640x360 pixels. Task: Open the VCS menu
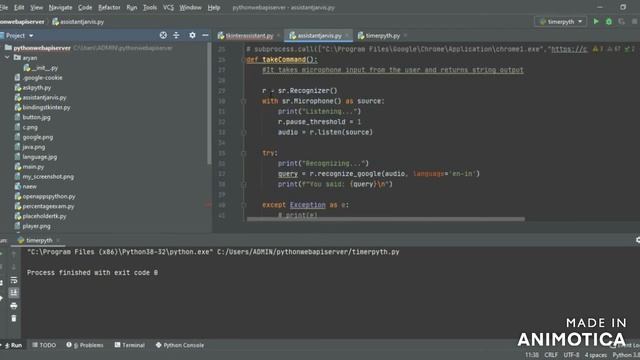tap(168, 7)
